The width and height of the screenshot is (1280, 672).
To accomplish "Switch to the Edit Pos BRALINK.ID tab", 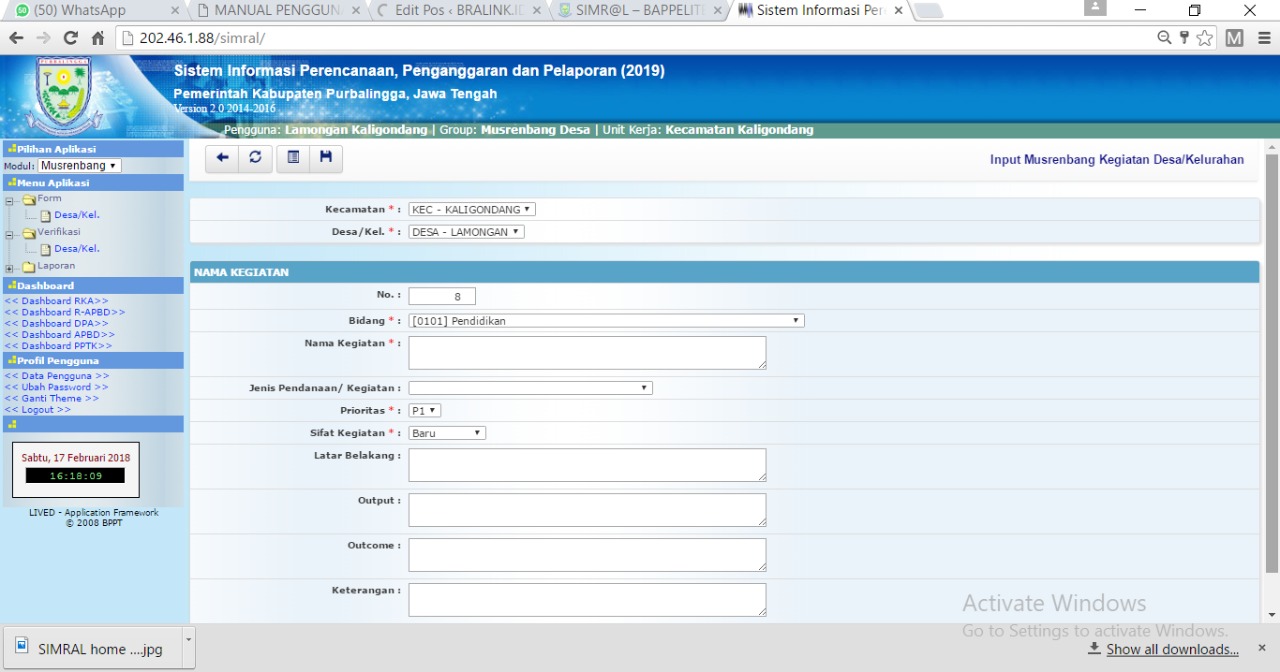I will (x=458, y=11).
